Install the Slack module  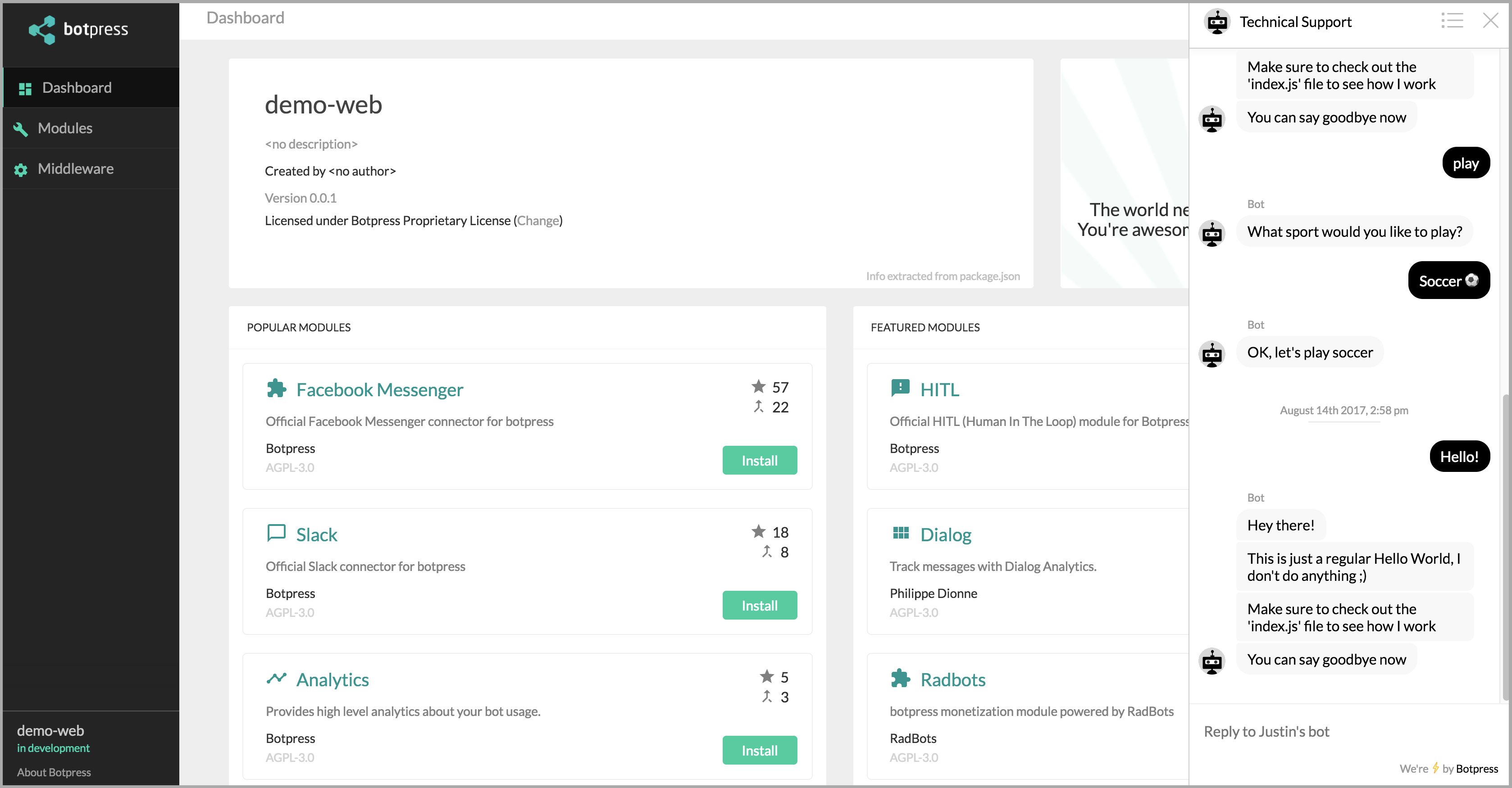[x=759, y=606]
